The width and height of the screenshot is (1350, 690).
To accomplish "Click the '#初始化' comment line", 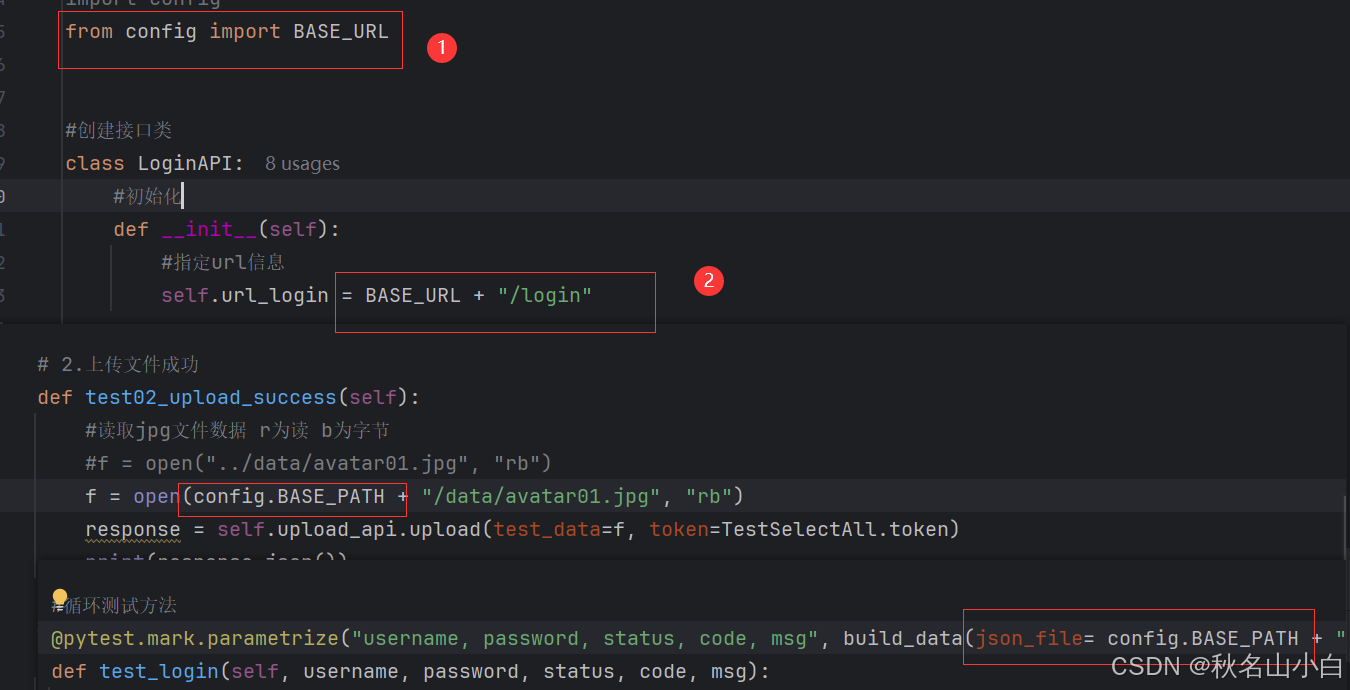I will tap(147, 196).
